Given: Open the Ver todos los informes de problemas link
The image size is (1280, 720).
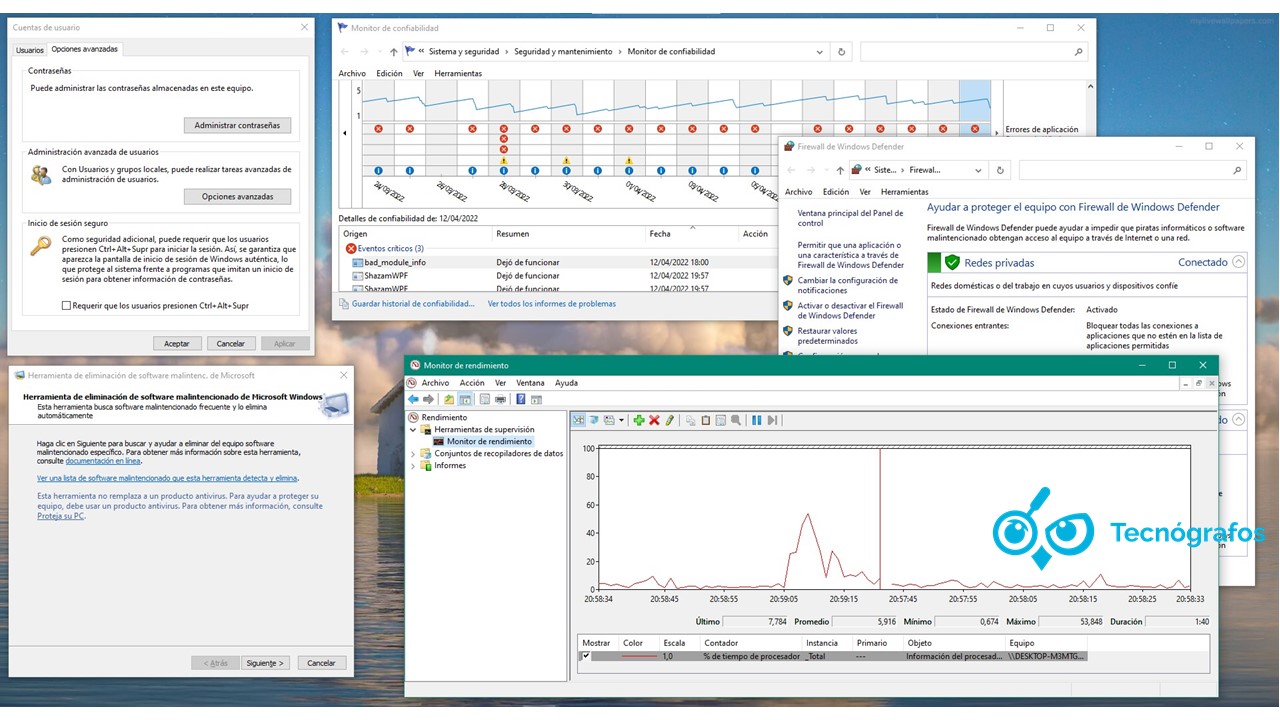Looking at the screenshot, I should [551, 304].
